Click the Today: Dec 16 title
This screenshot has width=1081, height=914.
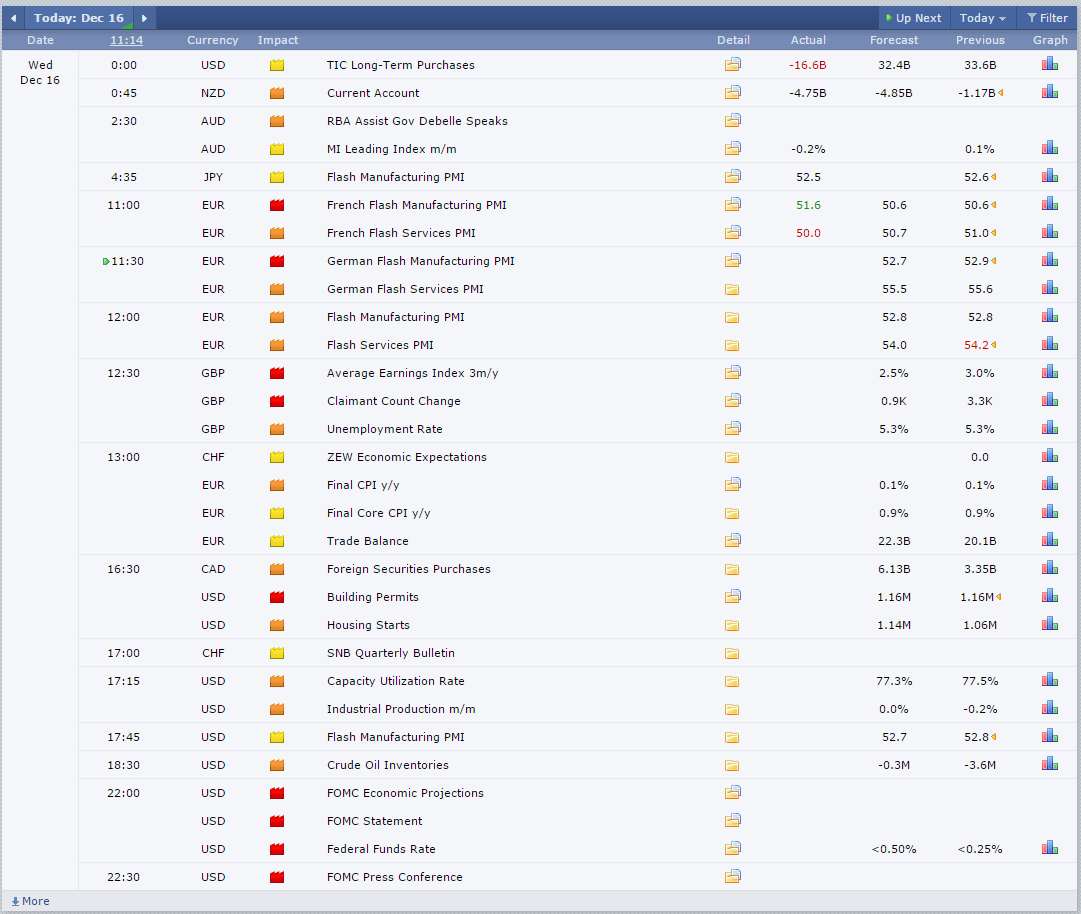pos(79,18)
